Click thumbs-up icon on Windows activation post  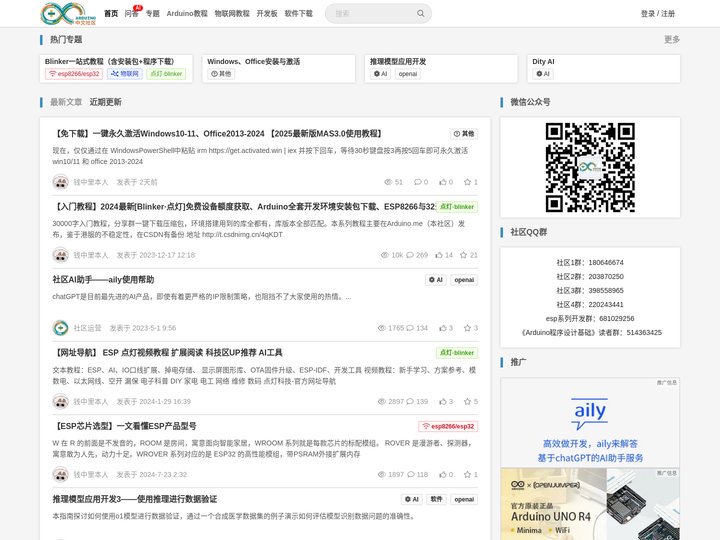tap(443, 182)
